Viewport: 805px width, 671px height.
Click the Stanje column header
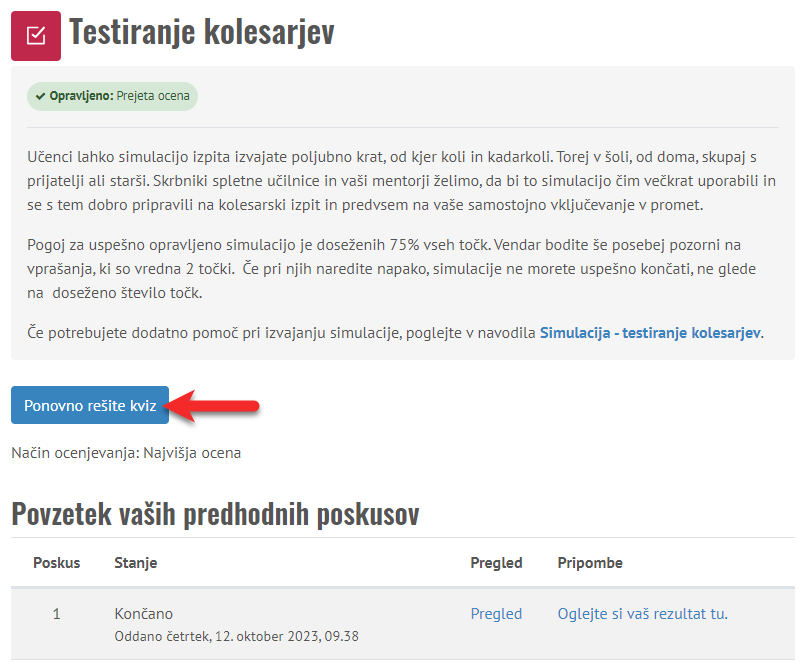136,563
